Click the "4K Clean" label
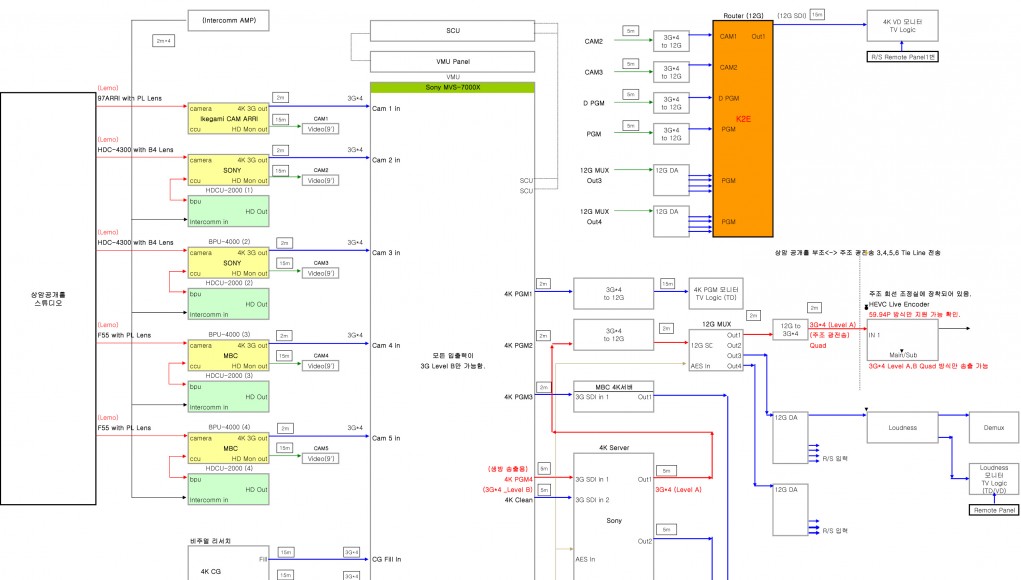1021x580 pixels. point(518,500)
